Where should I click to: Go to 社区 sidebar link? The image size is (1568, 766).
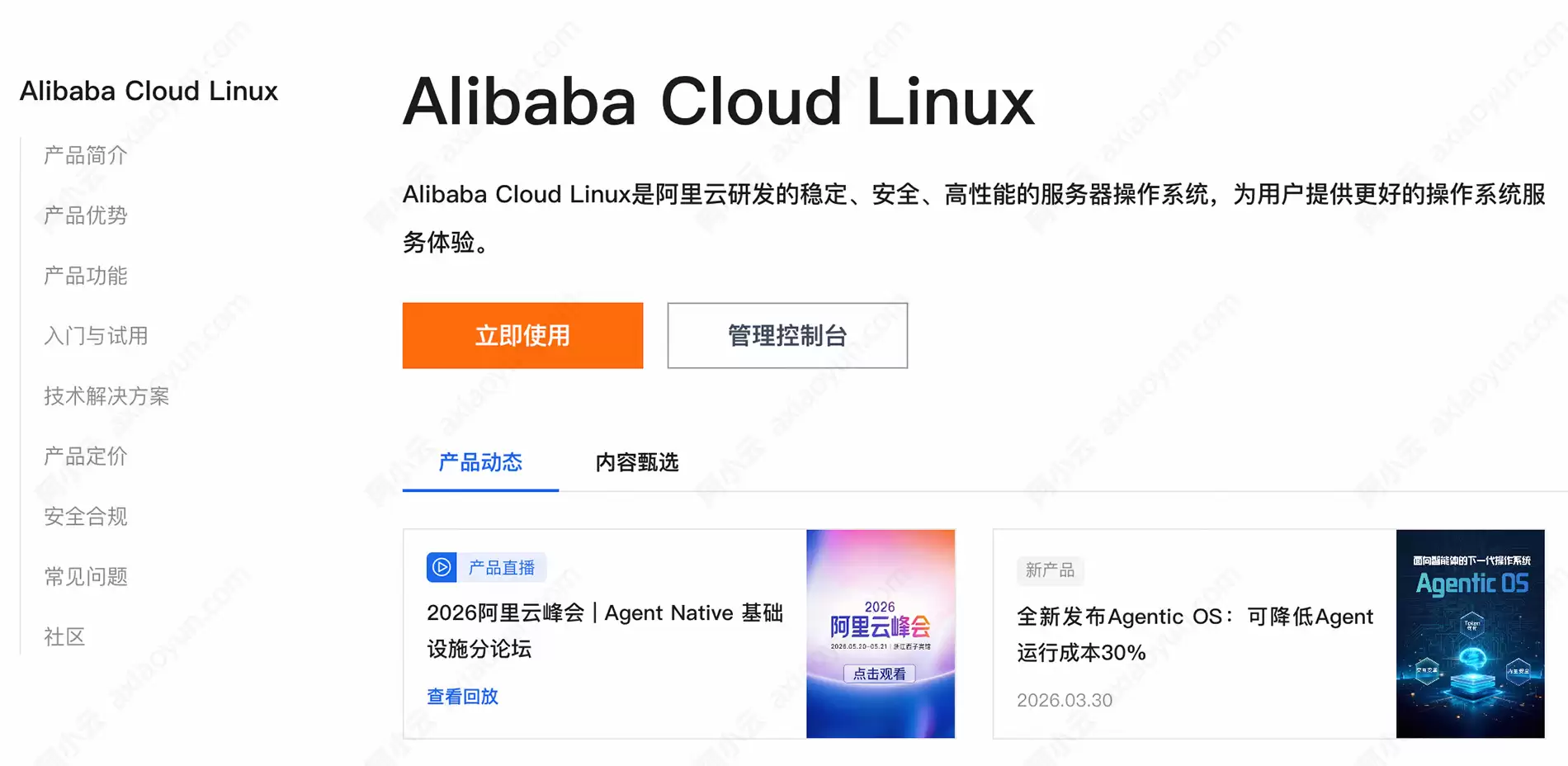click(64, 637)
